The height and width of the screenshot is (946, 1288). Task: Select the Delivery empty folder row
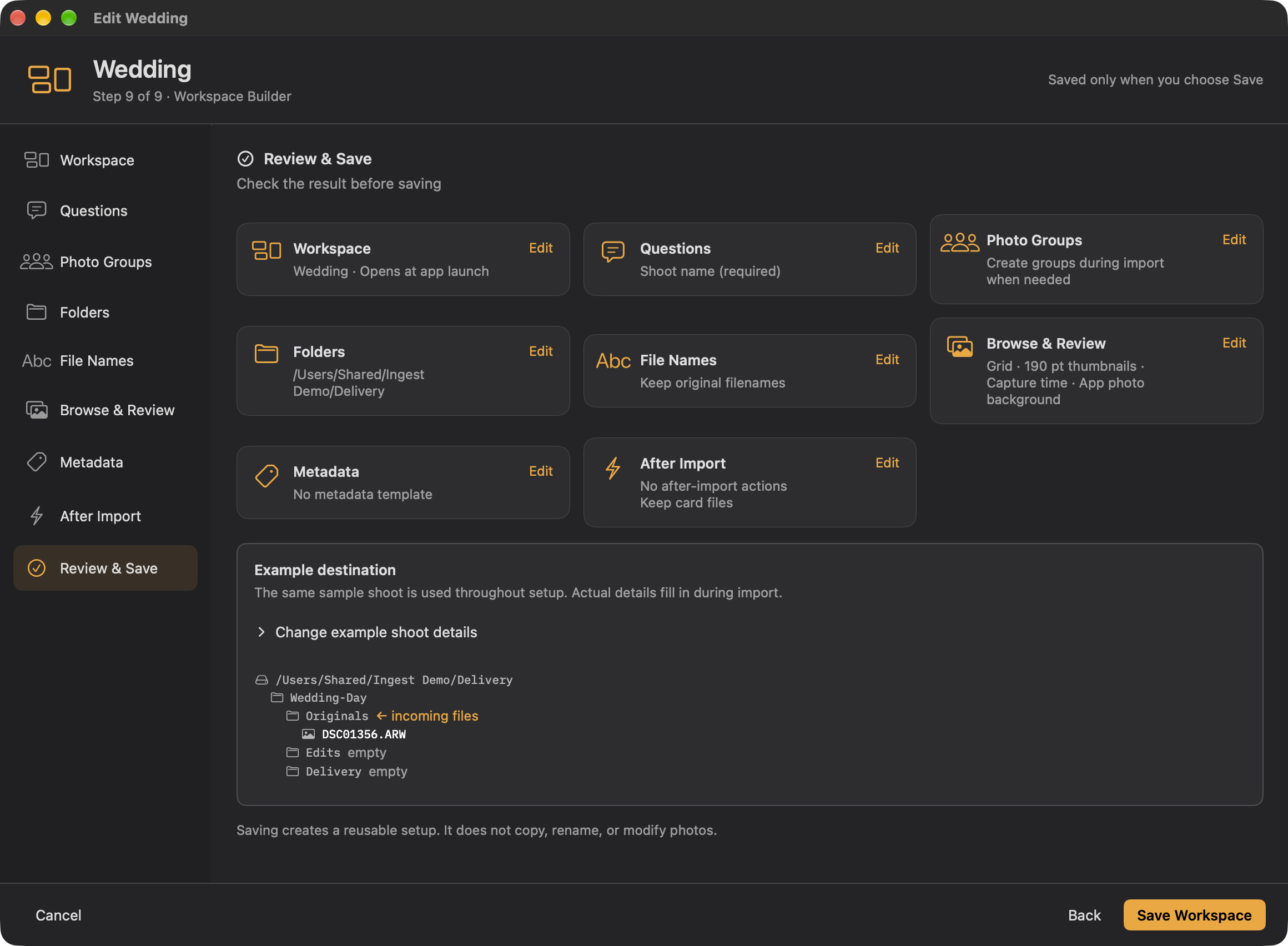tap(347, 771)
